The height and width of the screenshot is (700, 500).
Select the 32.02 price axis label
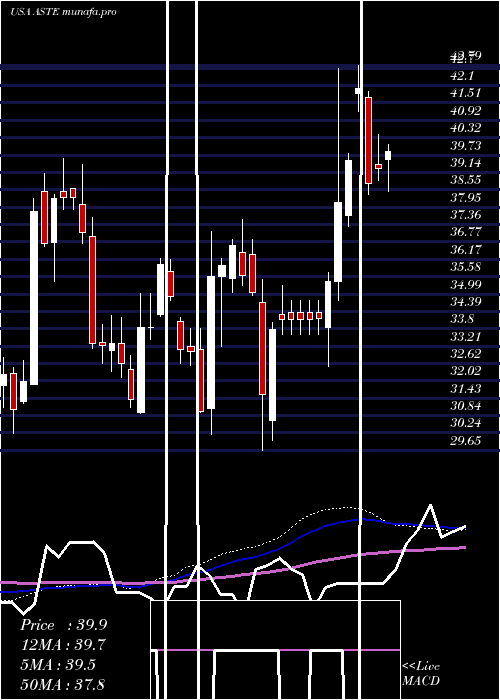(x=466, y=371)
